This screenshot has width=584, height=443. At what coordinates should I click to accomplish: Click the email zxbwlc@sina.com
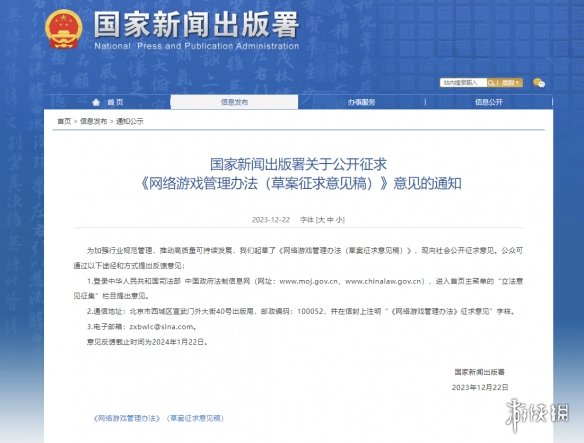[162, 327]
